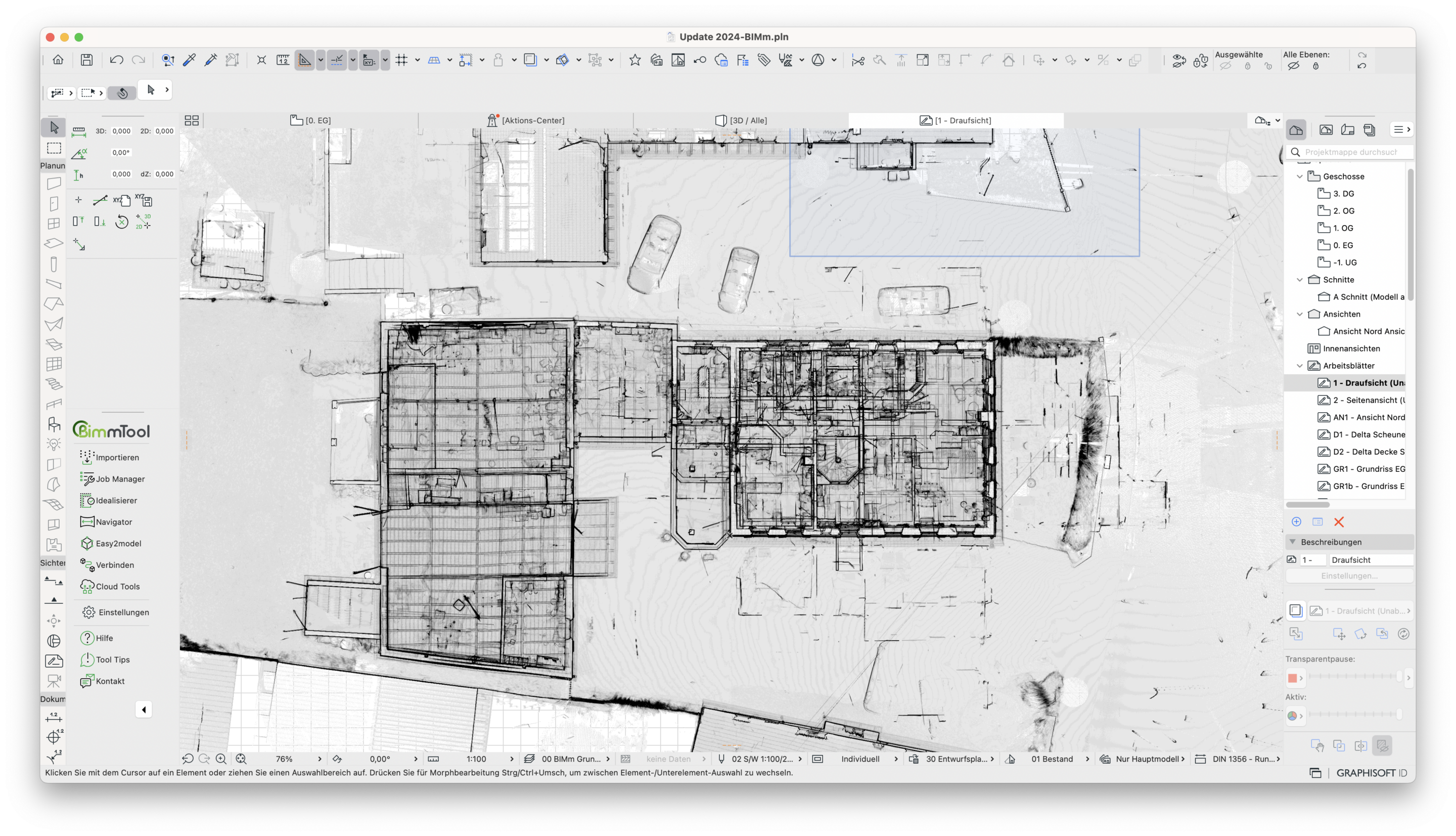The width and height of the screenshot is (1456, 836).
Task: Toggle the suspend groups button
Action: point(595,60)
